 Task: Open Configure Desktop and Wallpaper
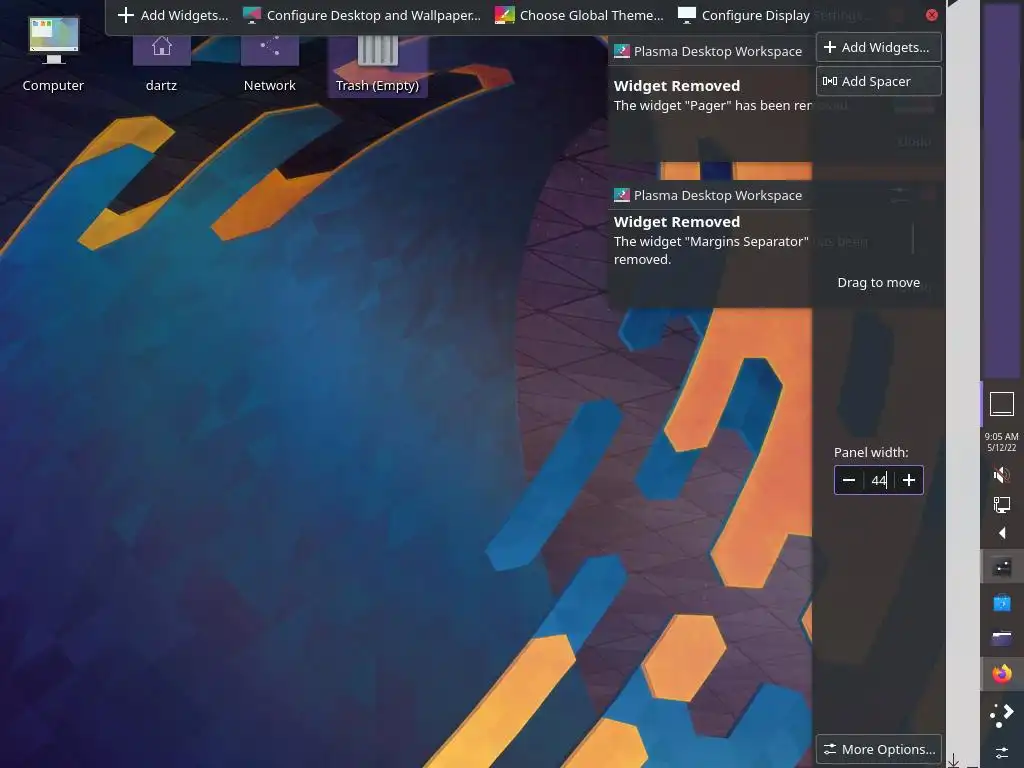(x=361, y=15)
